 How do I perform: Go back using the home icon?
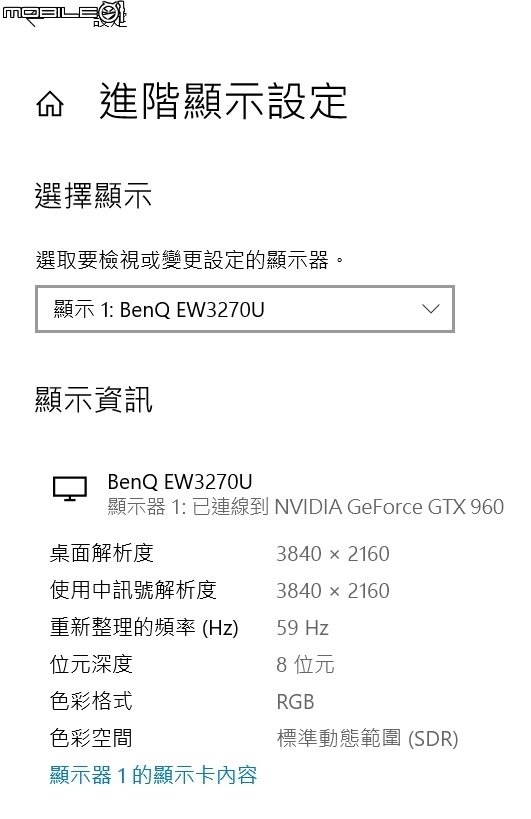click(x=50, y=103)
